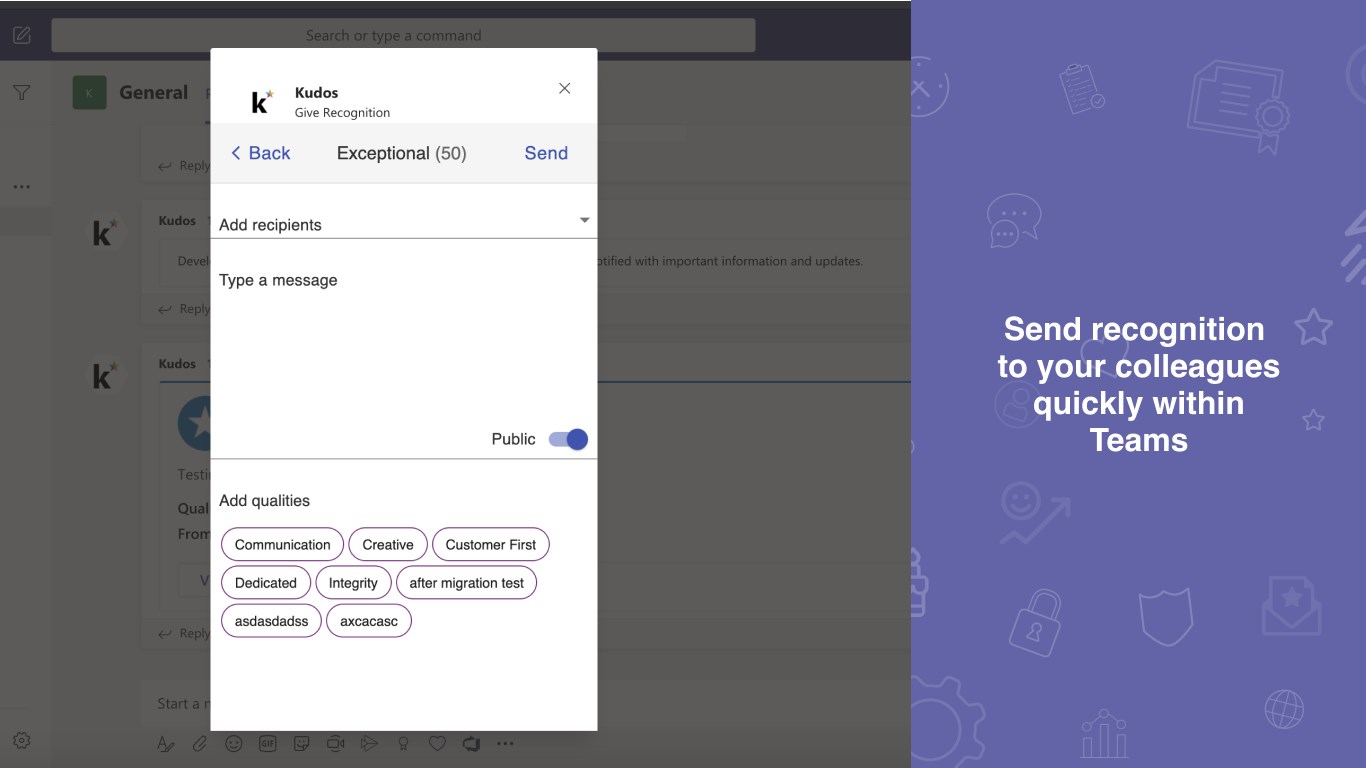The width and height of the screenshot is (1366, 768).
Task: Open the Kudos messaging extension icon
Action: (471, 744)
